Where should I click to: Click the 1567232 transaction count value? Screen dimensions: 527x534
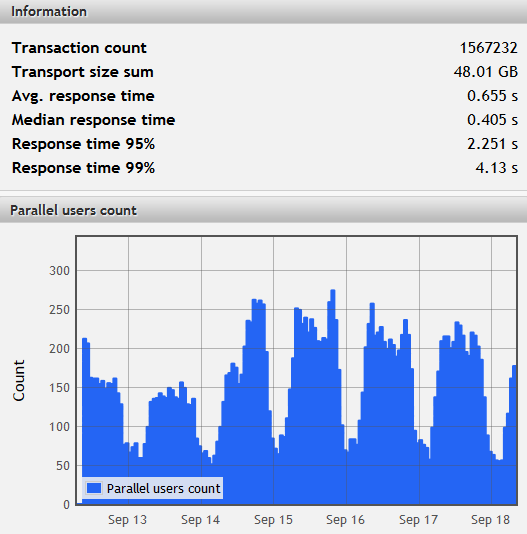click(489, 48)
